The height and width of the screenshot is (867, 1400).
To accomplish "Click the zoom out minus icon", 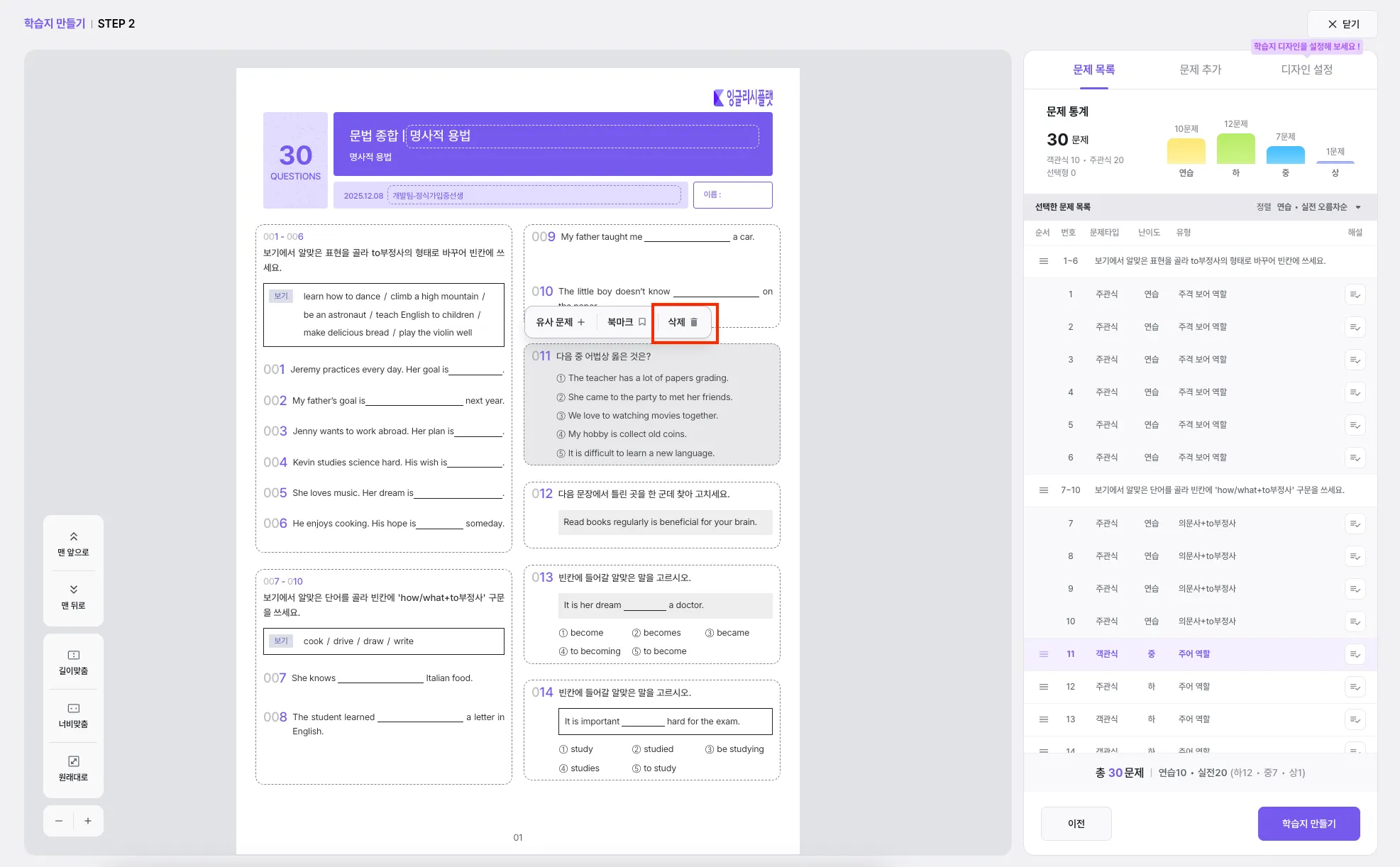I will click(x=59, y=821).
